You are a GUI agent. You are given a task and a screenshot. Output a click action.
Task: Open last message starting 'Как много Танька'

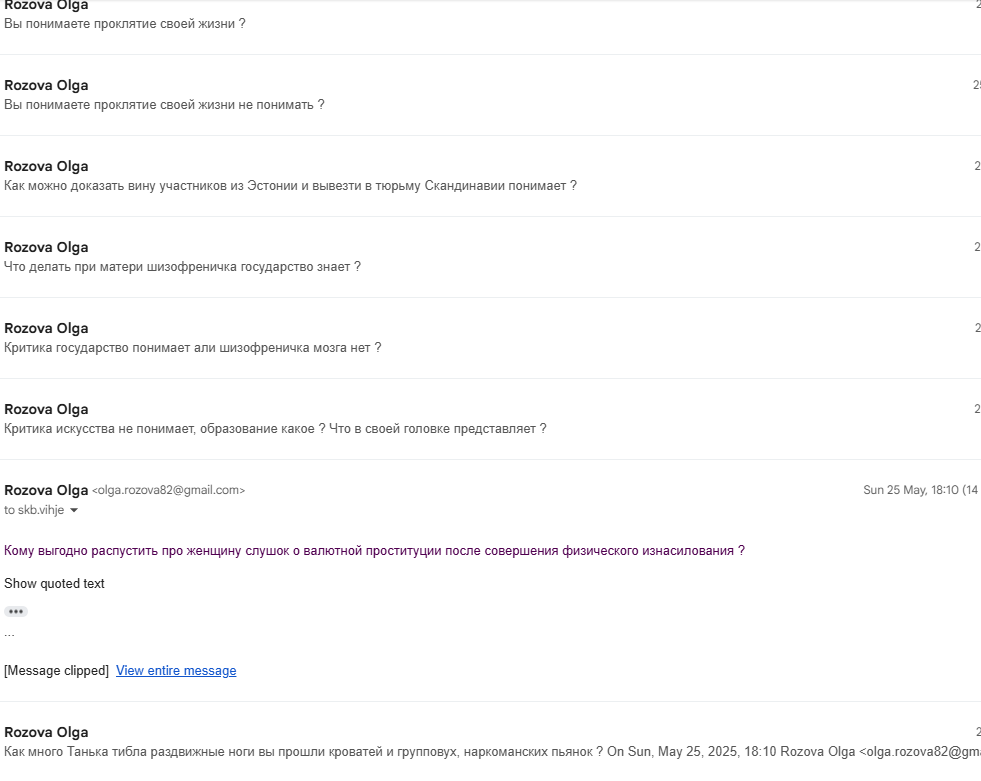coord(490,742)
